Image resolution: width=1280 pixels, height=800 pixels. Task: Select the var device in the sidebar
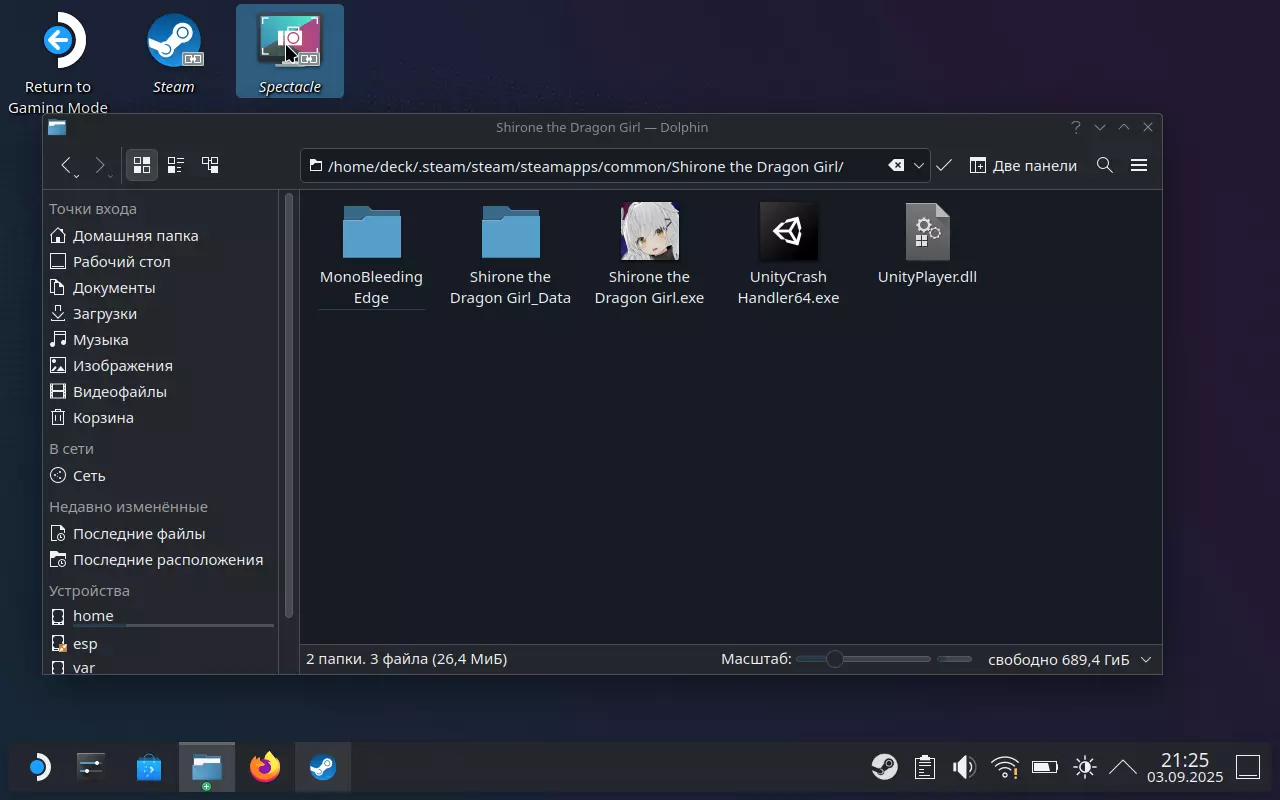coord(161,666)
